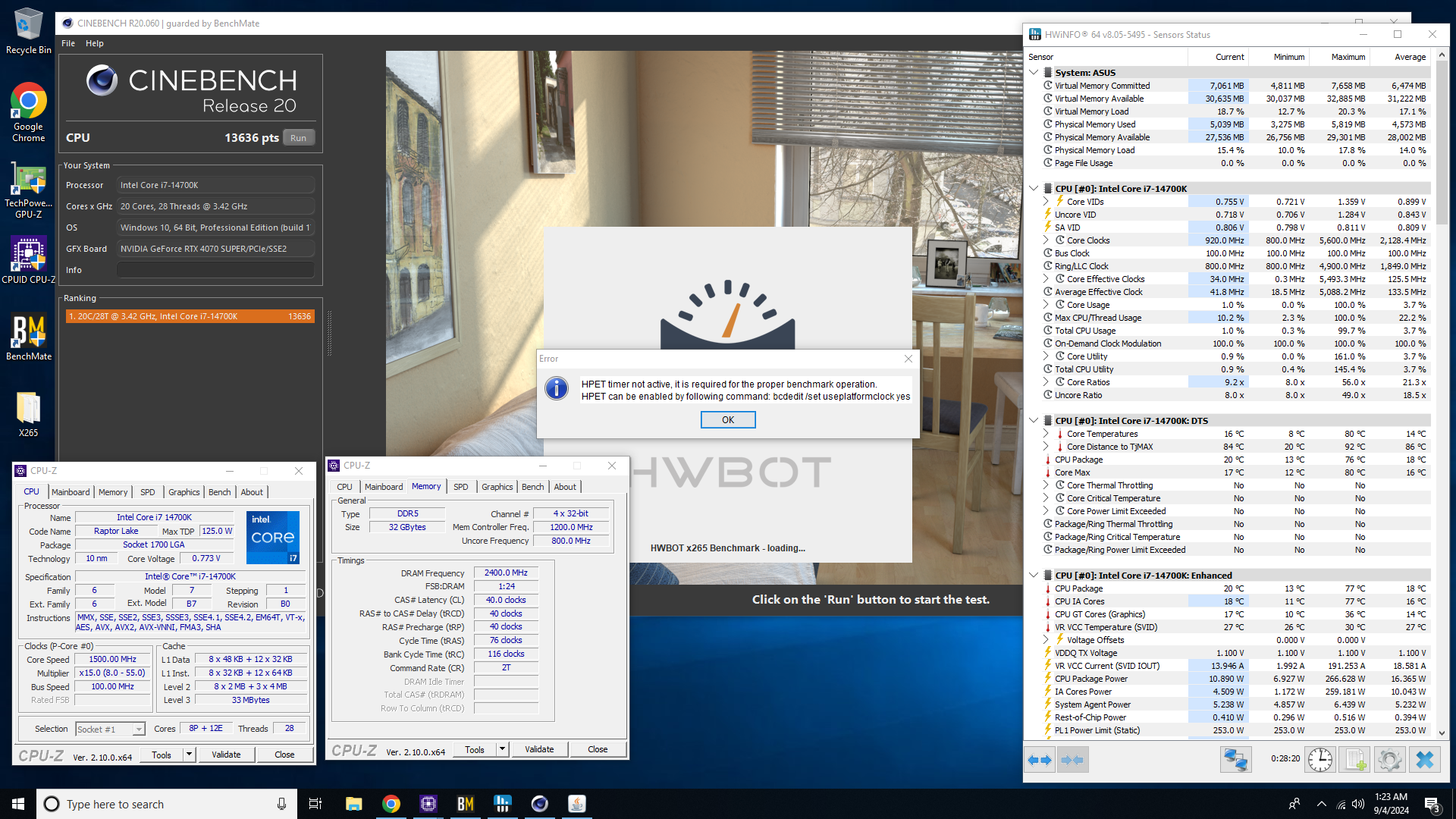The width and height of the screenshot is (1456, 819).
Task: Open BenchMate desktop shortcut
Action: (x=28, y=337)
